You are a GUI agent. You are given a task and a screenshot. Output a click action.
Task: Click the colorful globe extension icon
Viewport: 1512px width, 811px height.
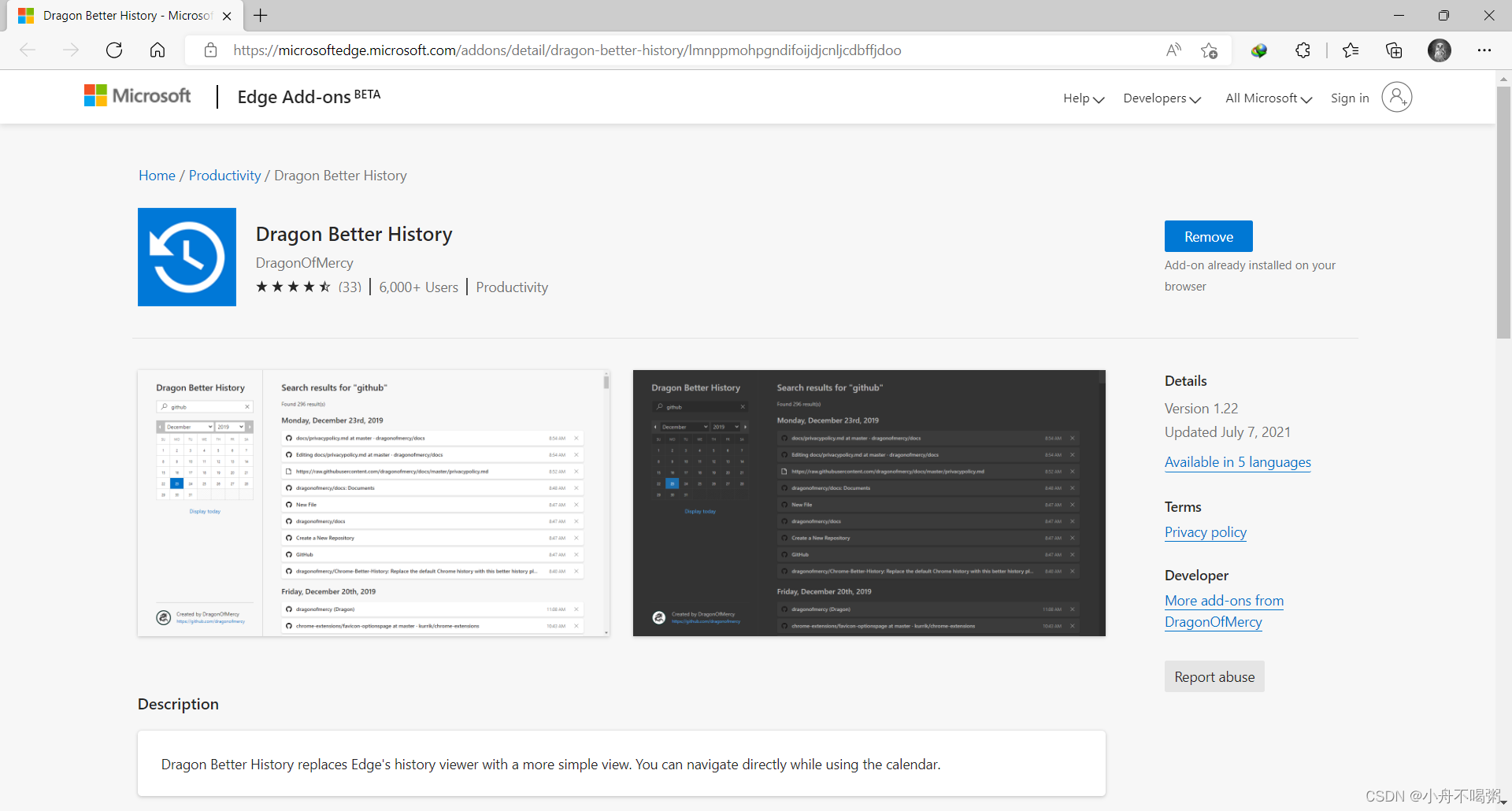pyautogui.click(x=1259, y=50)
